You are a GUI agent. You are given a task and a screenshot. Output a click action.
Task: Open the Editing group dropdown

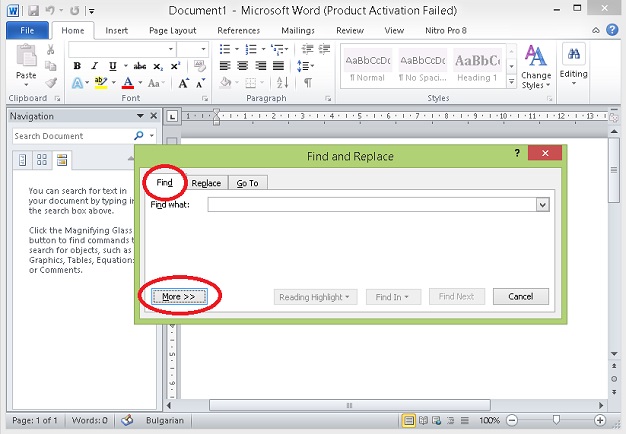[574, 63]
